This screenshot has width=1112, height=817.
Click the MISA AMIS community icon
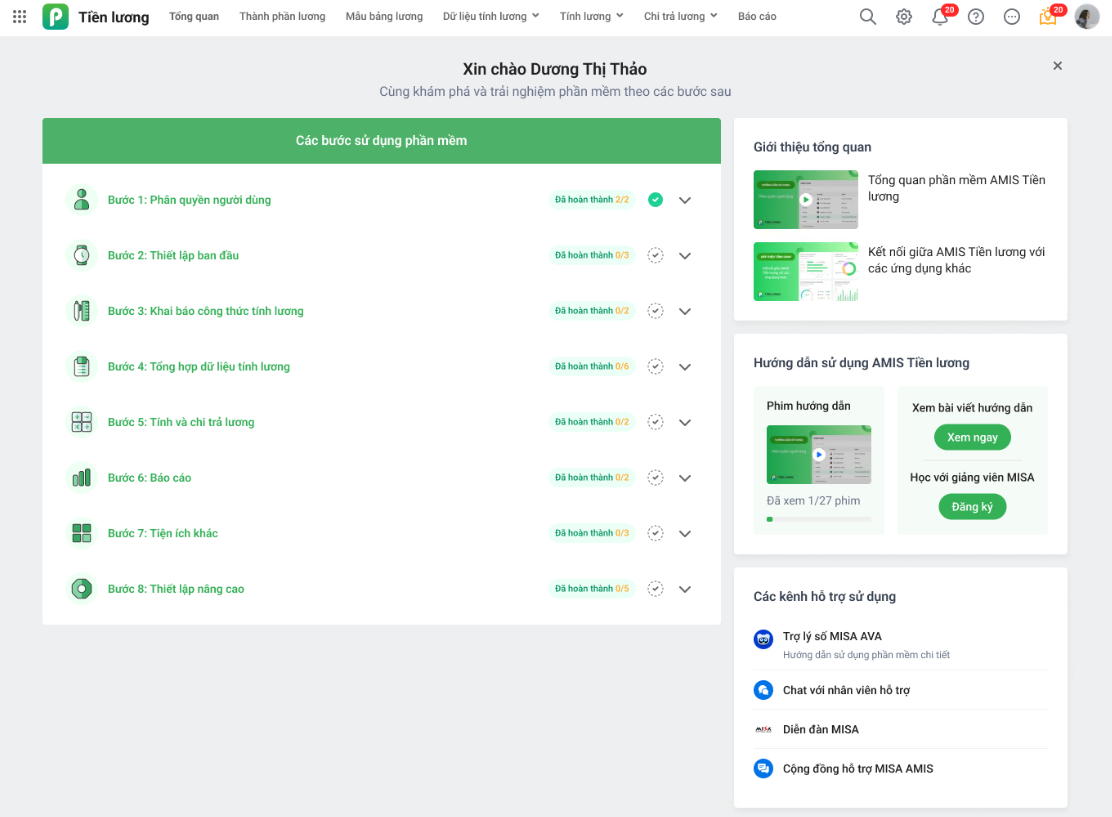coord(763,769)
